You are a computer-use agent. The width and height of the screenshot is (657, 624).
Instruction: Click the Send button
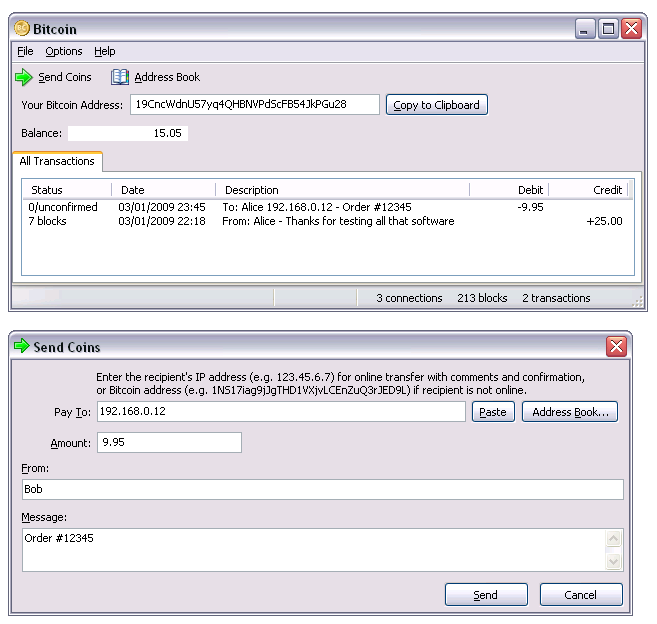486,595
